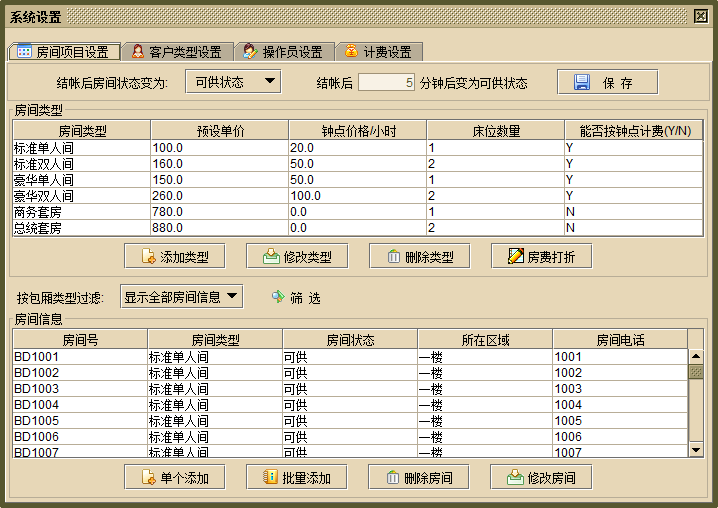Click the 批量添加 button

click(x=297, y=477)
